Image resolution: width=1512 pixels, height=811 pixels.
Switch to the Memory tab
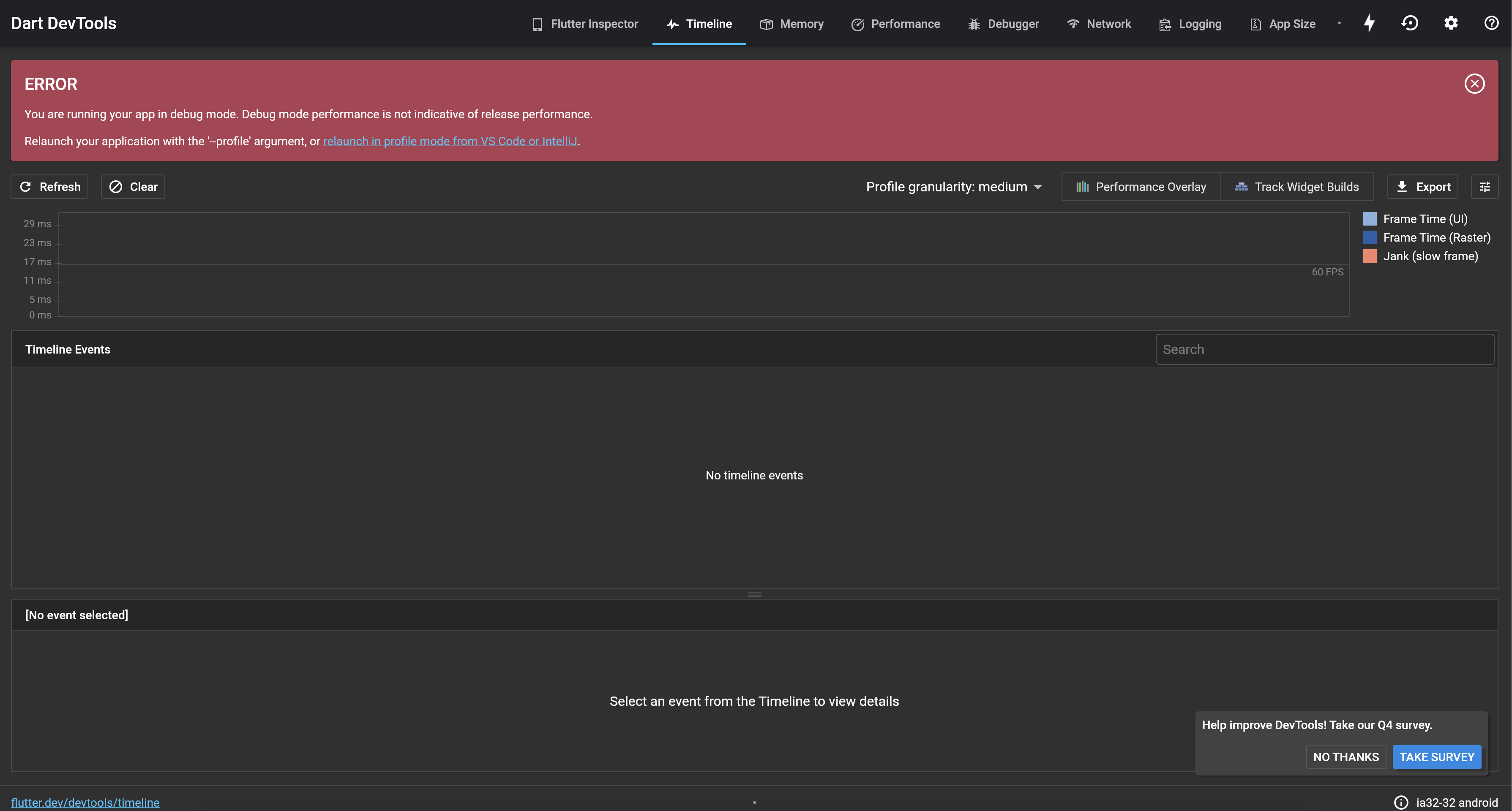792,24
